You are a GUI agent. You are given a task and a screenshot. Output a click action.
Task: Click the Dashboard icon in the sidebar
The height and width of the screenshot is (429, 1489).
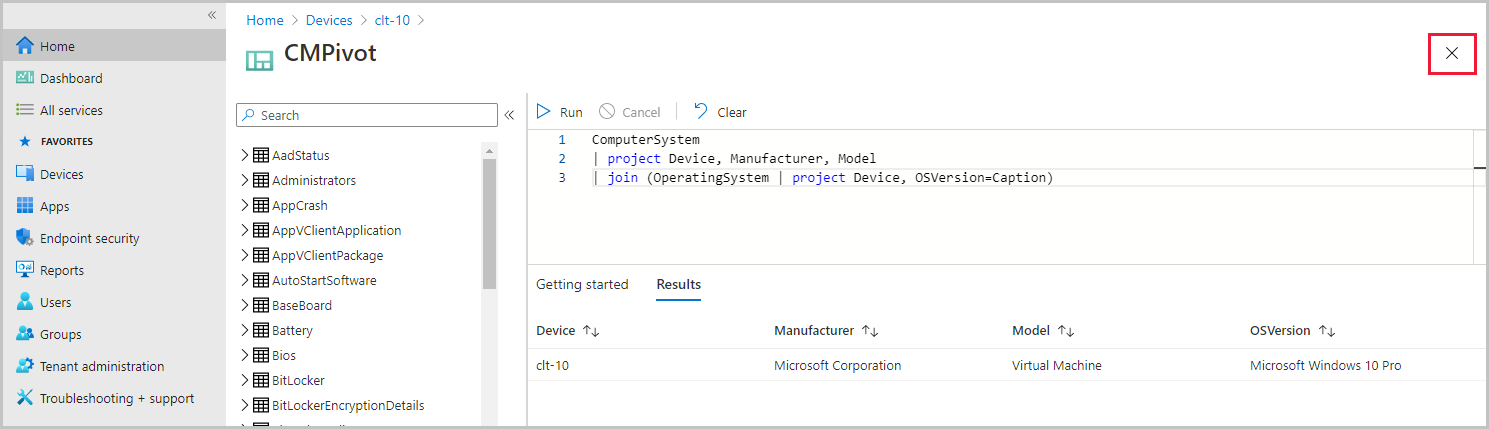25,78
